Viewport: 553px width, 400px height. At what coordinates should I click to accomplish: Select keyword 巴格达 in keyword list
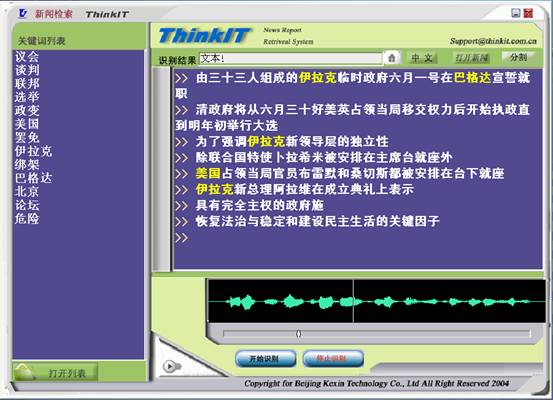click(x=34, y=178)
